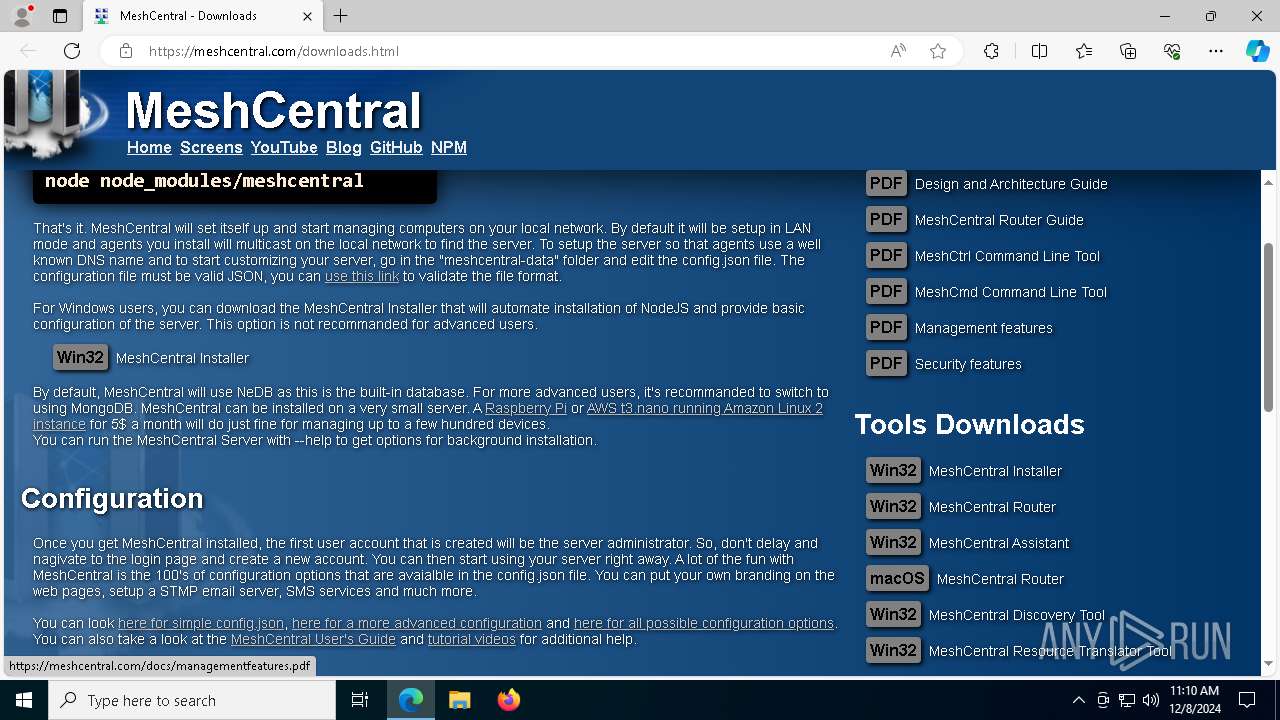The width and height of the screenshot is (1280, 720).
Task: Open the Favorites list icon
Action: coord(1084,51)
